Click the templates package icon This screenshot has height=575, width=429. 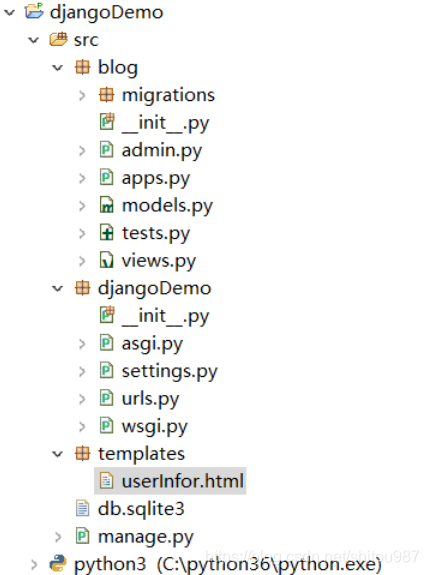[82, 454]
